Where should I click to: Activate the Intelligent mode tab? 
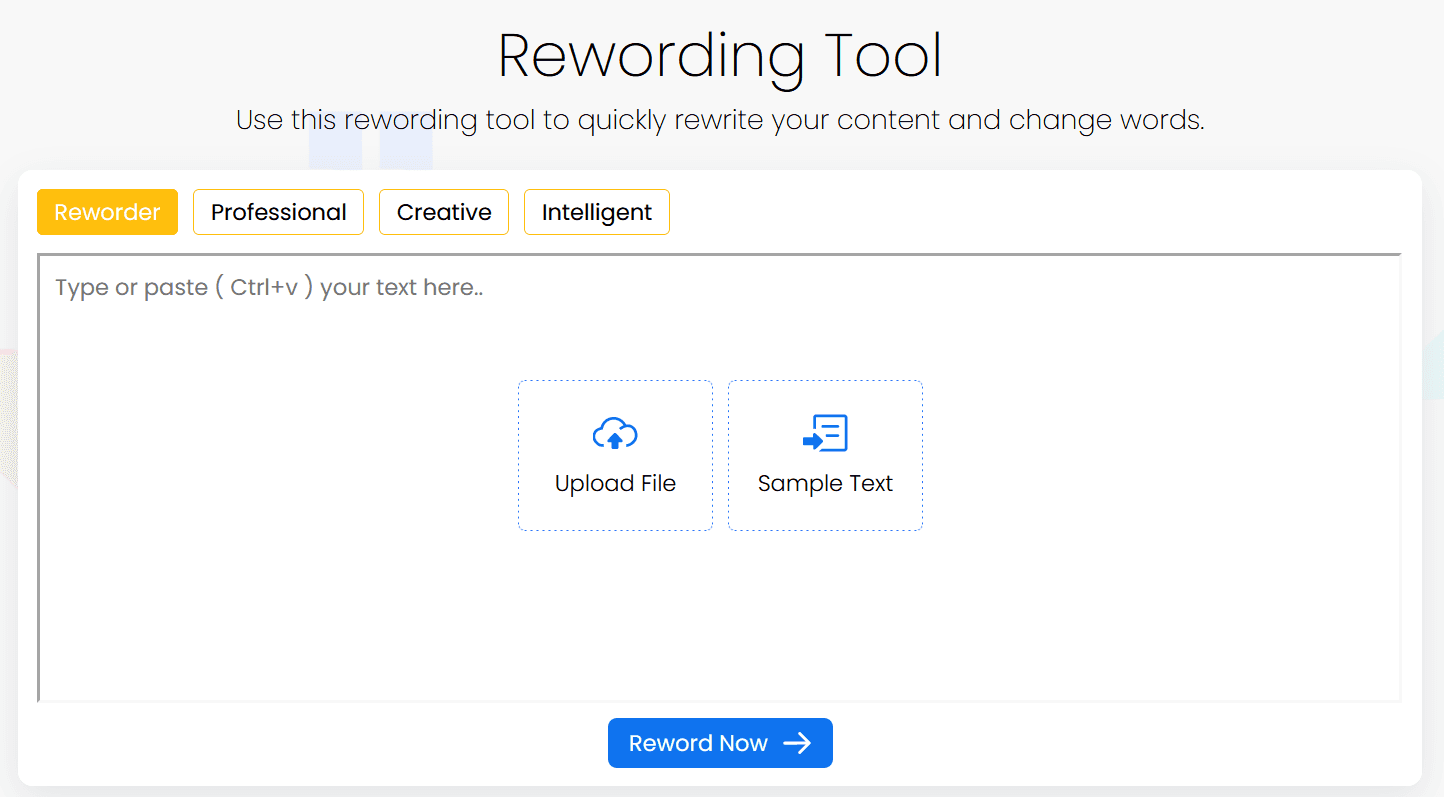pyautogui.click(x=597, y=212)
